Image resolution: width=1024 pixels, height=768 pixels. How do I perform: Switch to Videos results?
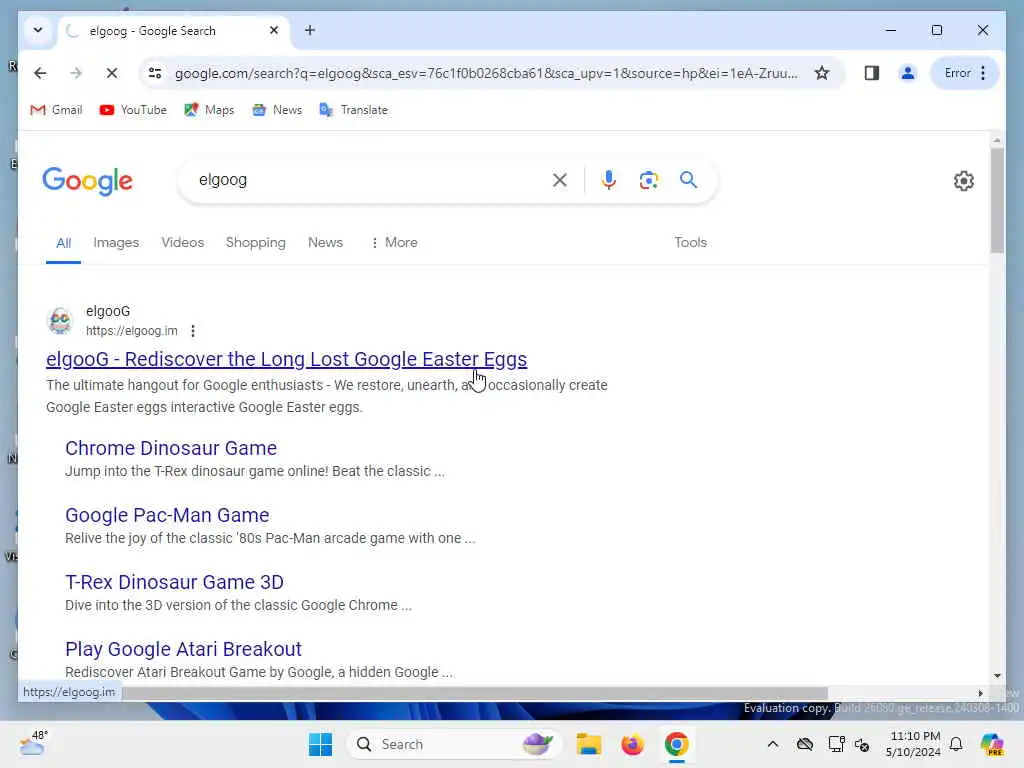(x=183, y=242)
